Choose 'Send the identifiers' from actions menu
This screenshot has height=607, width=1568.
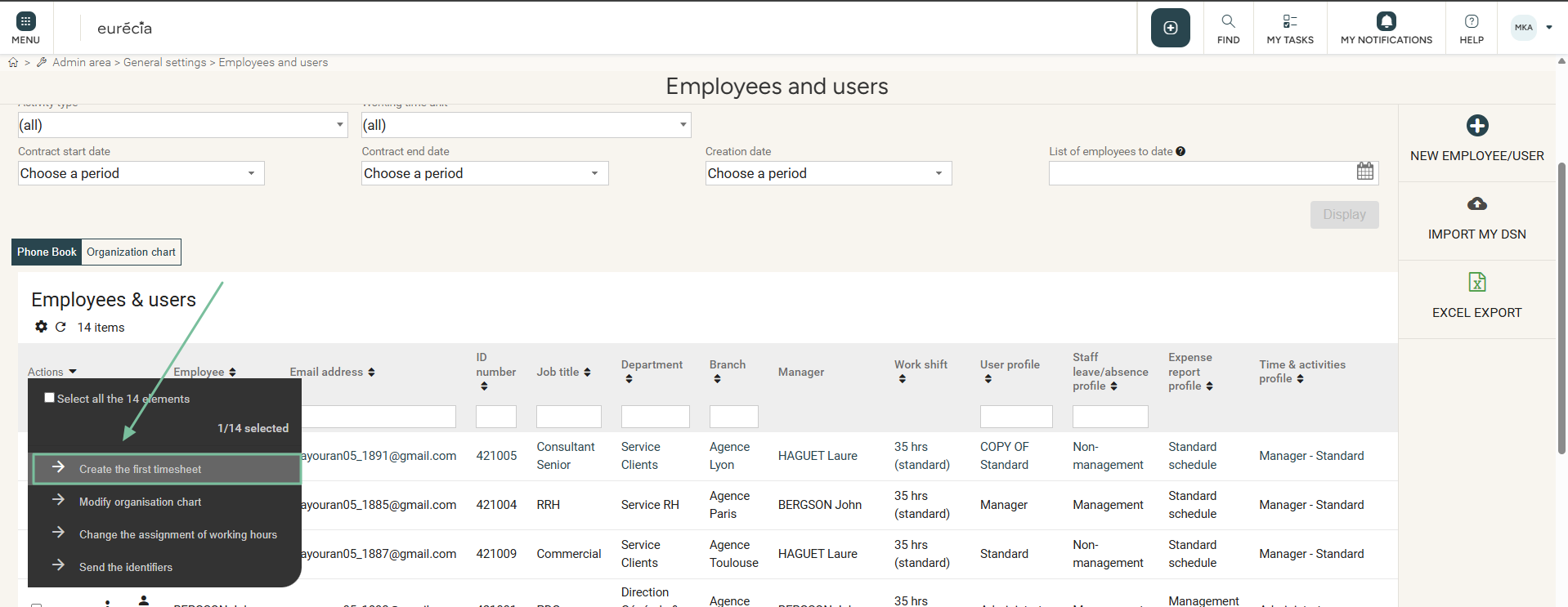coord(126,567)
